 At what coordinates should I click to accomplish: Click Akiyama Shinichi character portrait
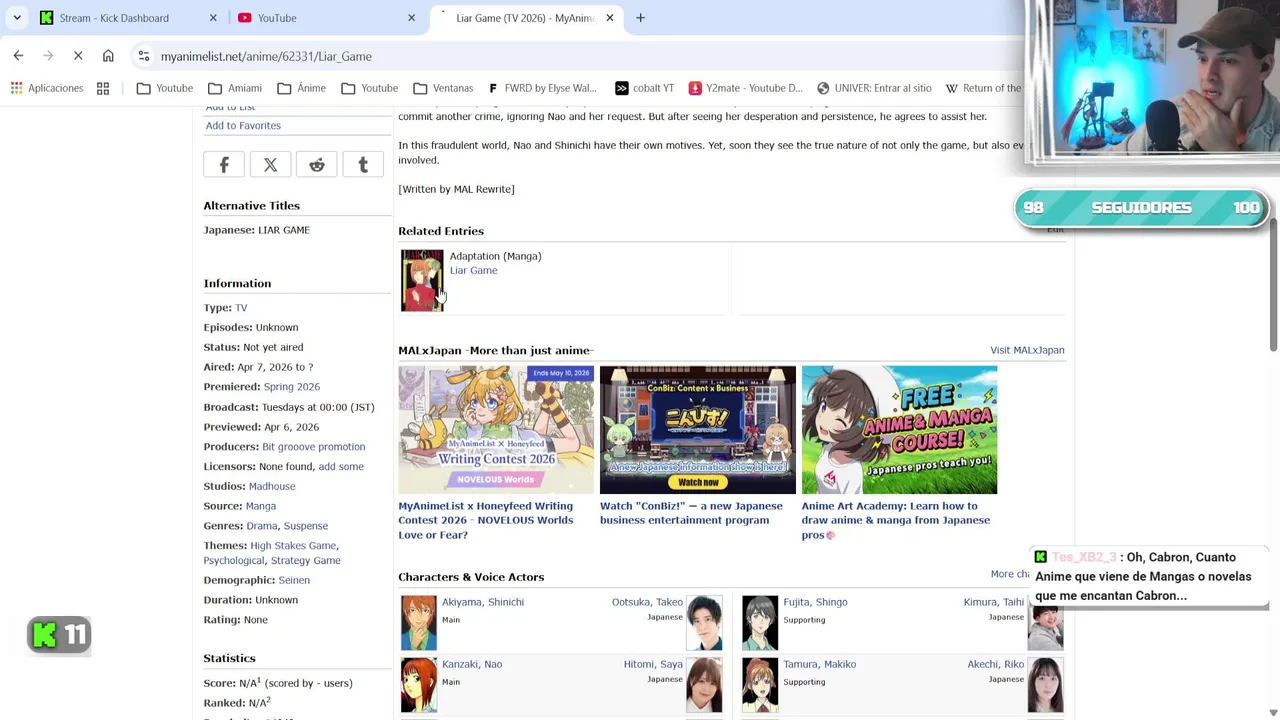tap(419, 623)
